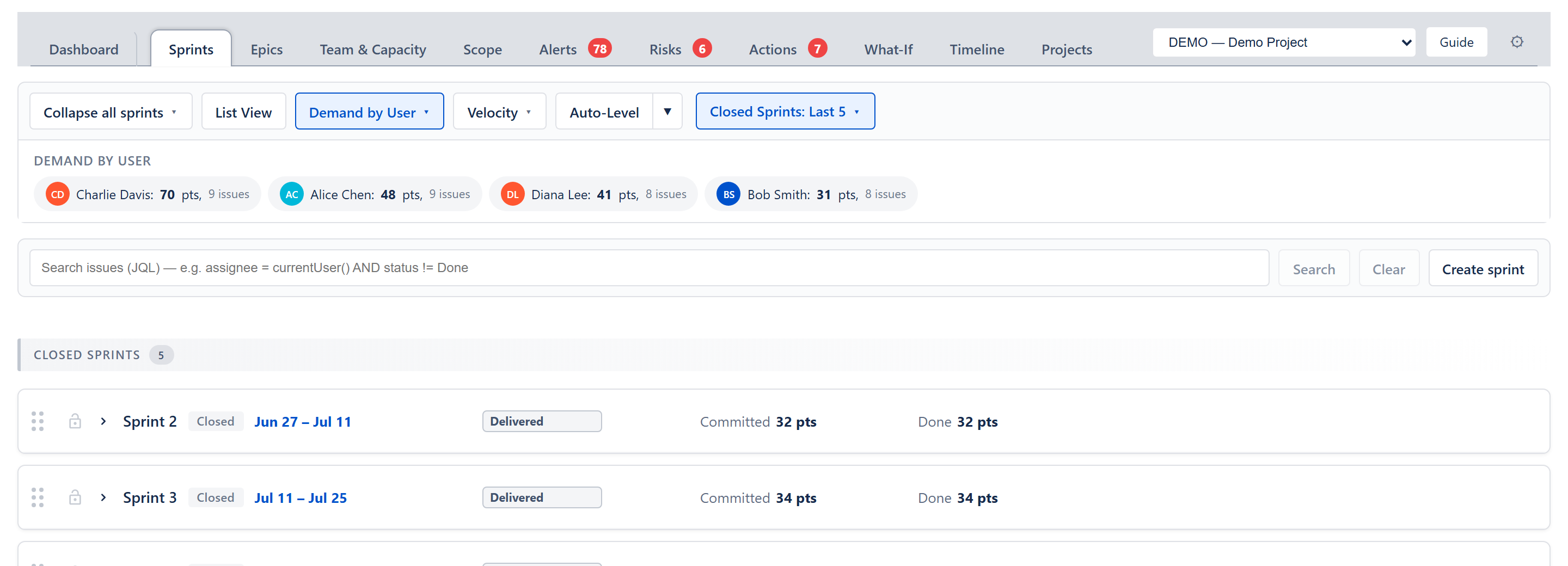
Task: Click Sprint 2 drag handle icon
Action: click(x=38, y=421)
